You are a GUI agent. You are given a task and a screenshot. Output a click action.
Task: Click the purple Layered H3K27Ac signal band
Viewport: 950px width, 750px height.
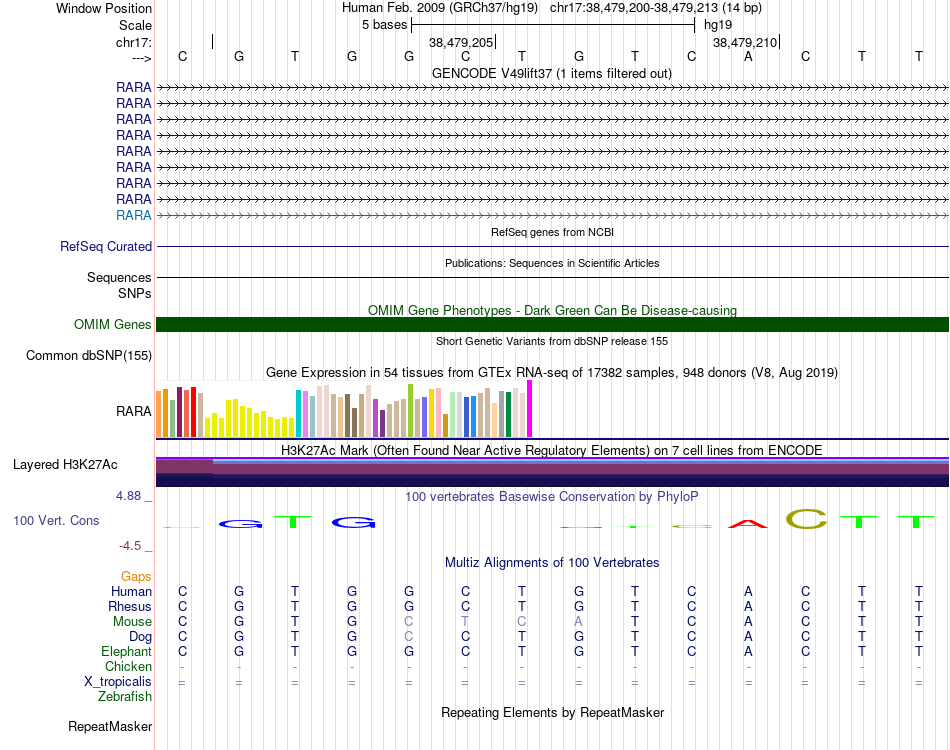[x=553, y=472]
